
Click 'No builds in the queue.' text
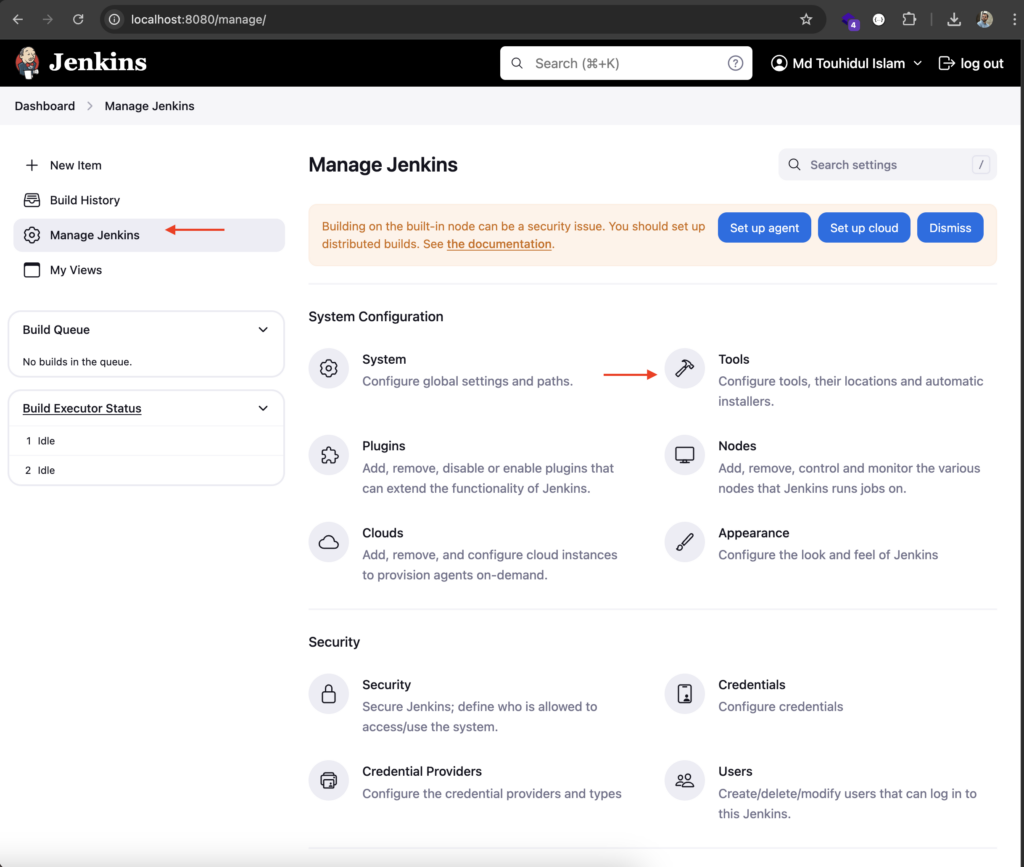coord(77,362)
